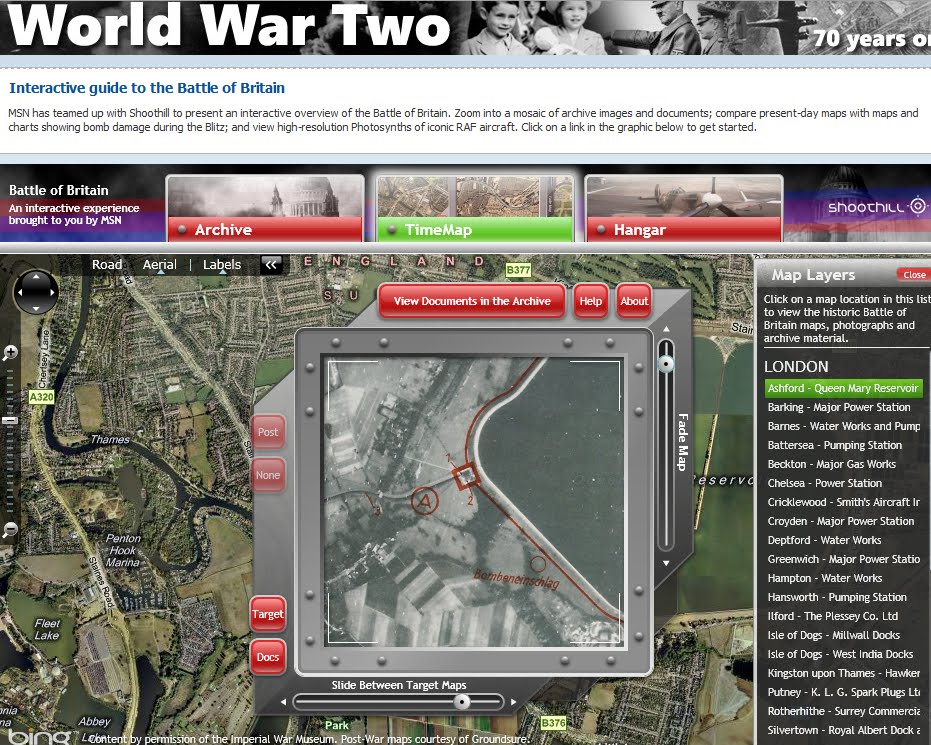The image size is (931, 745).
Task: Click the down arrow below the Fade Map slider
Action: [666, 563]
